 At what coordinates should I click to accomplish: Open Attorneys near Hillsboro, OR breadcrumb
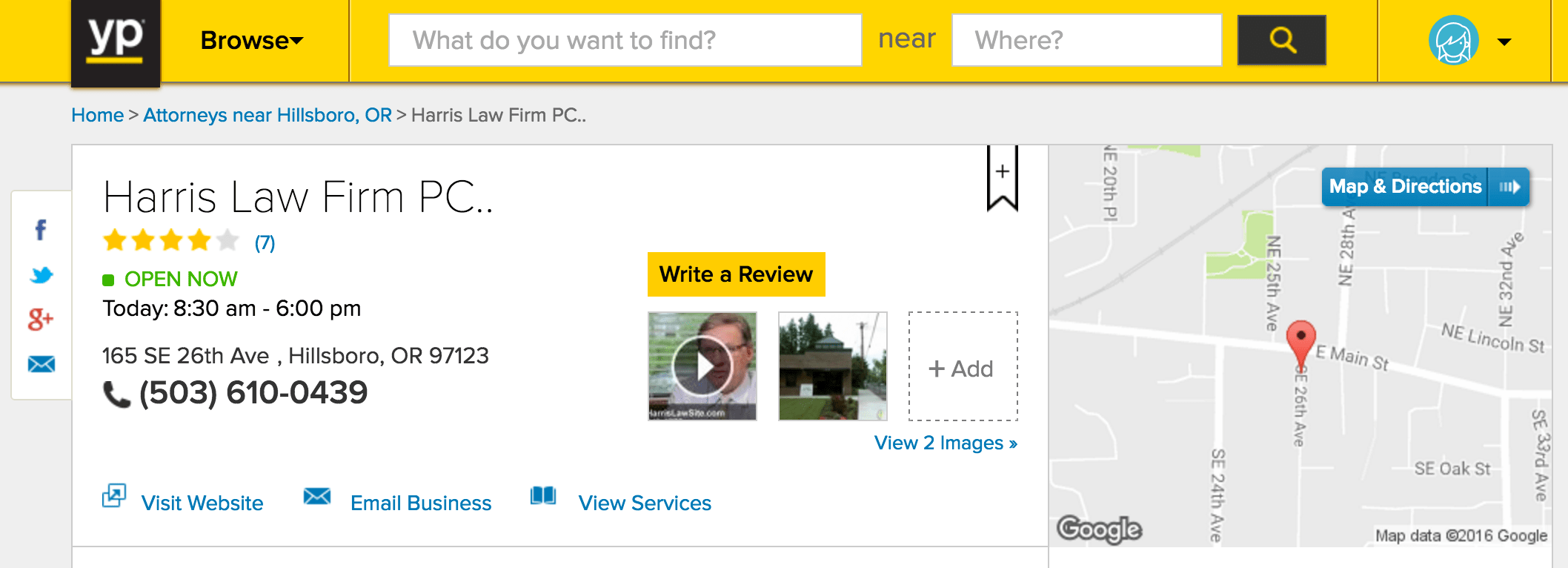tap(268, 115)
